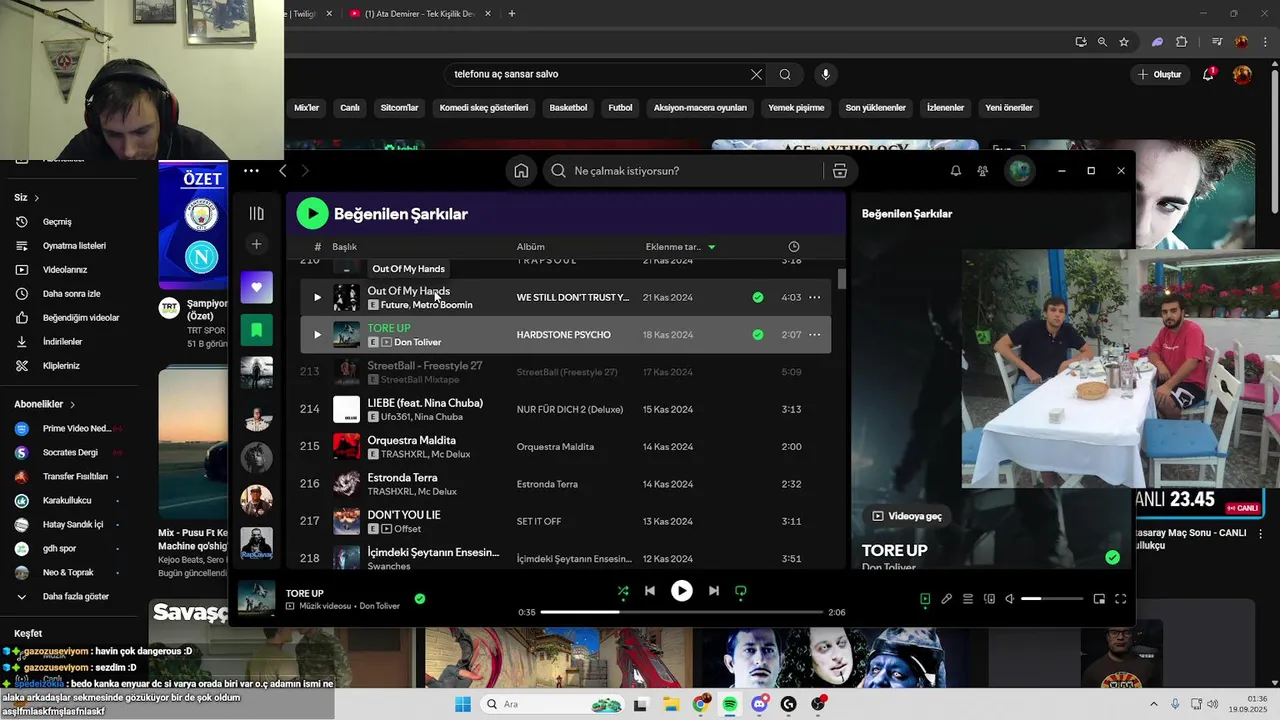Open Spotify friend activity icon

point(983,171)
